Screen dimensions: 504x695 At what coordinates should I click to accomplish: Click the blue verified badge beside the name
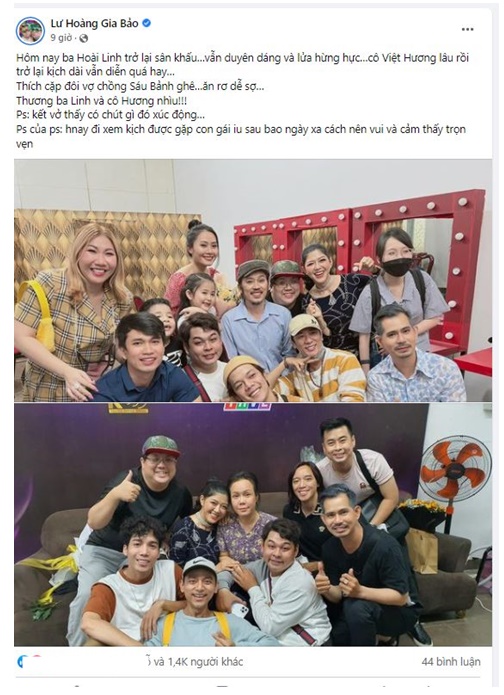point(146,23)
